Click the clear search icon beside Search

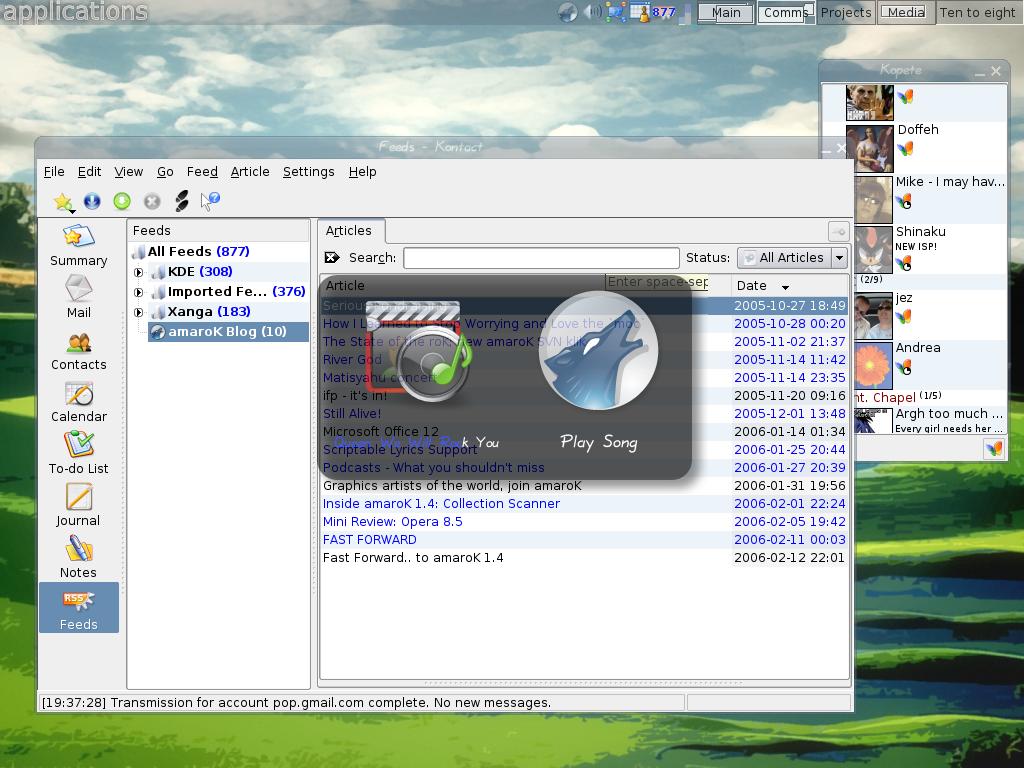click(x=332, y=257)
